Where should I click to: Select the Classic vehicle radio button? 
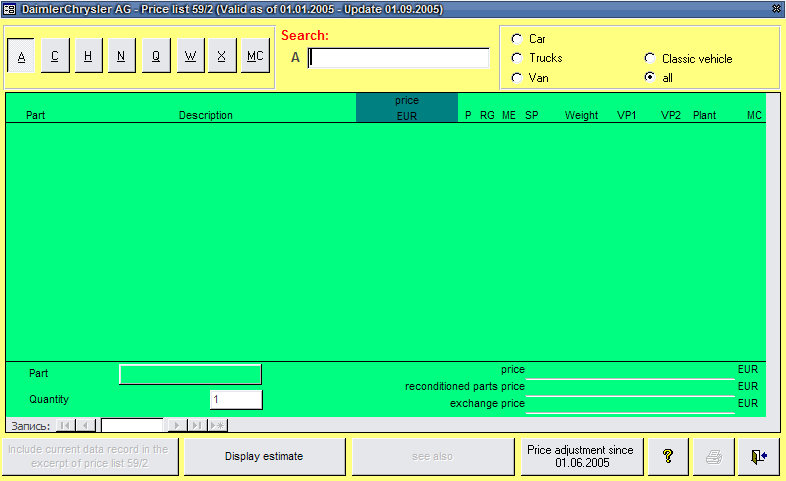[650, 58]
